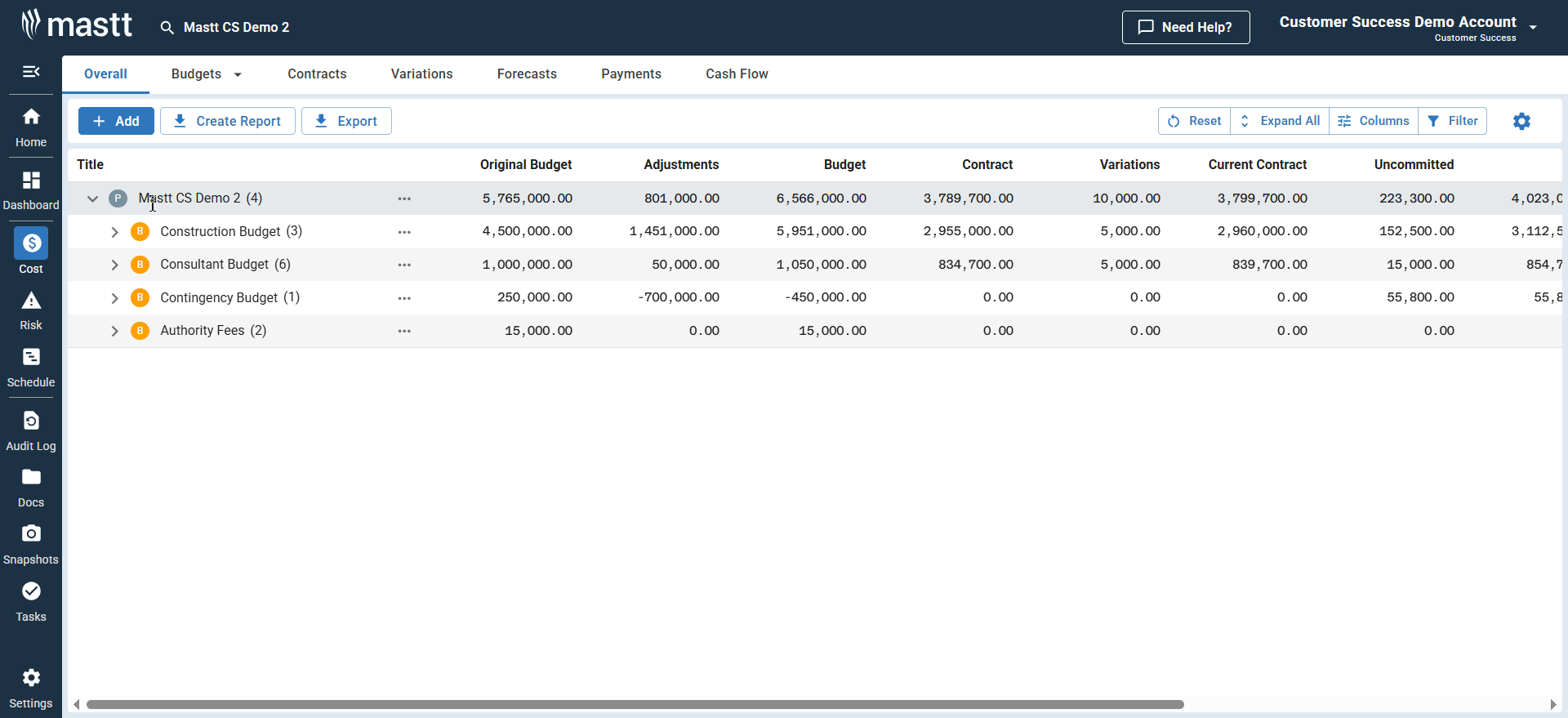Screen dimensions: 1568x718
Task: Click the project P badge icon
Action: point(118,198)
